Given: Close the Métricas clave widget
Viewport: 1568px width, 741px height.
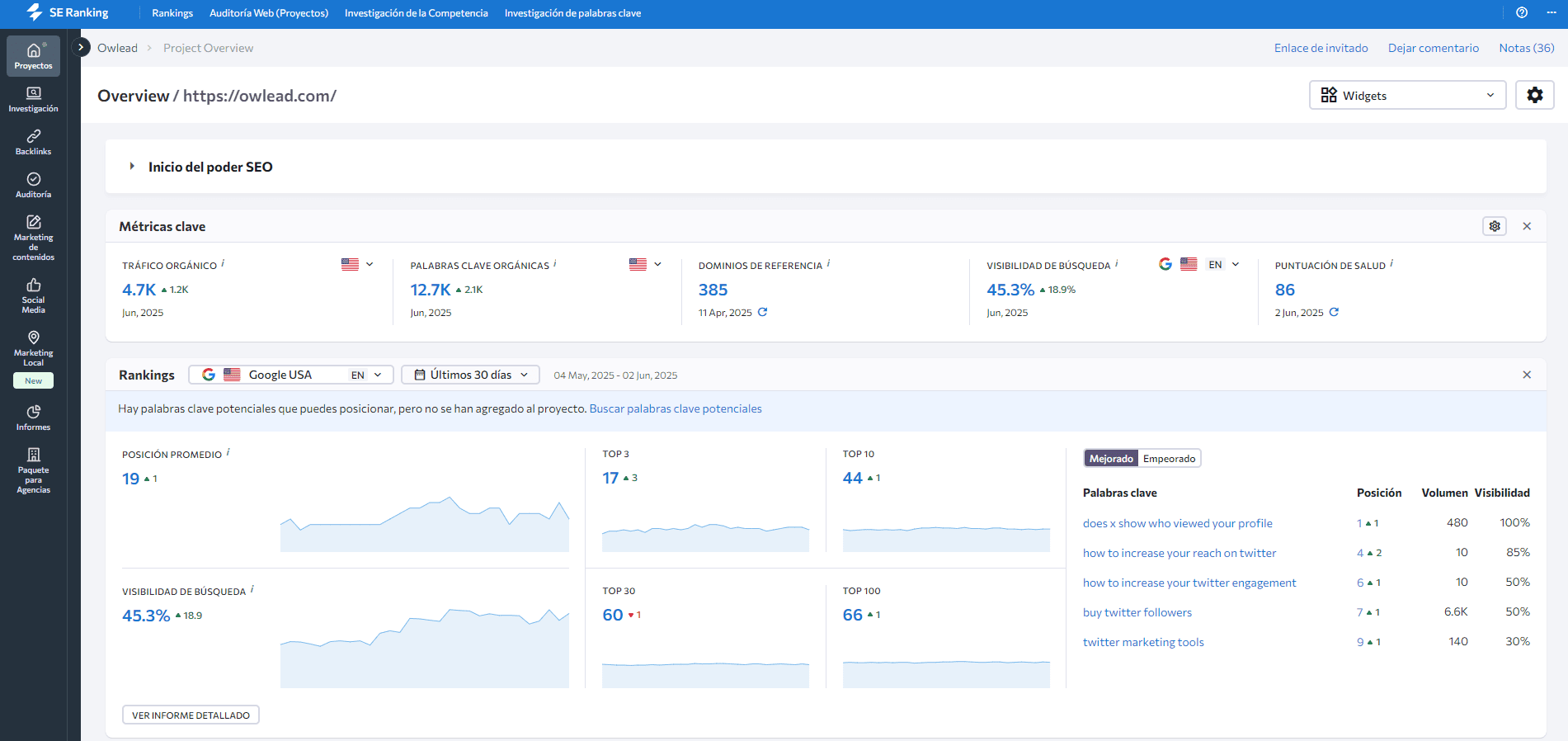Looking at the screenshot, I should tap(1527, 226).
